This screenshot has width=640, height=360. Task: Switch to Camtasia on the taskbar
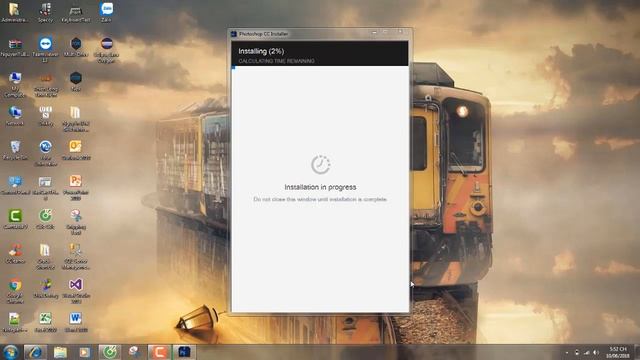159,352
